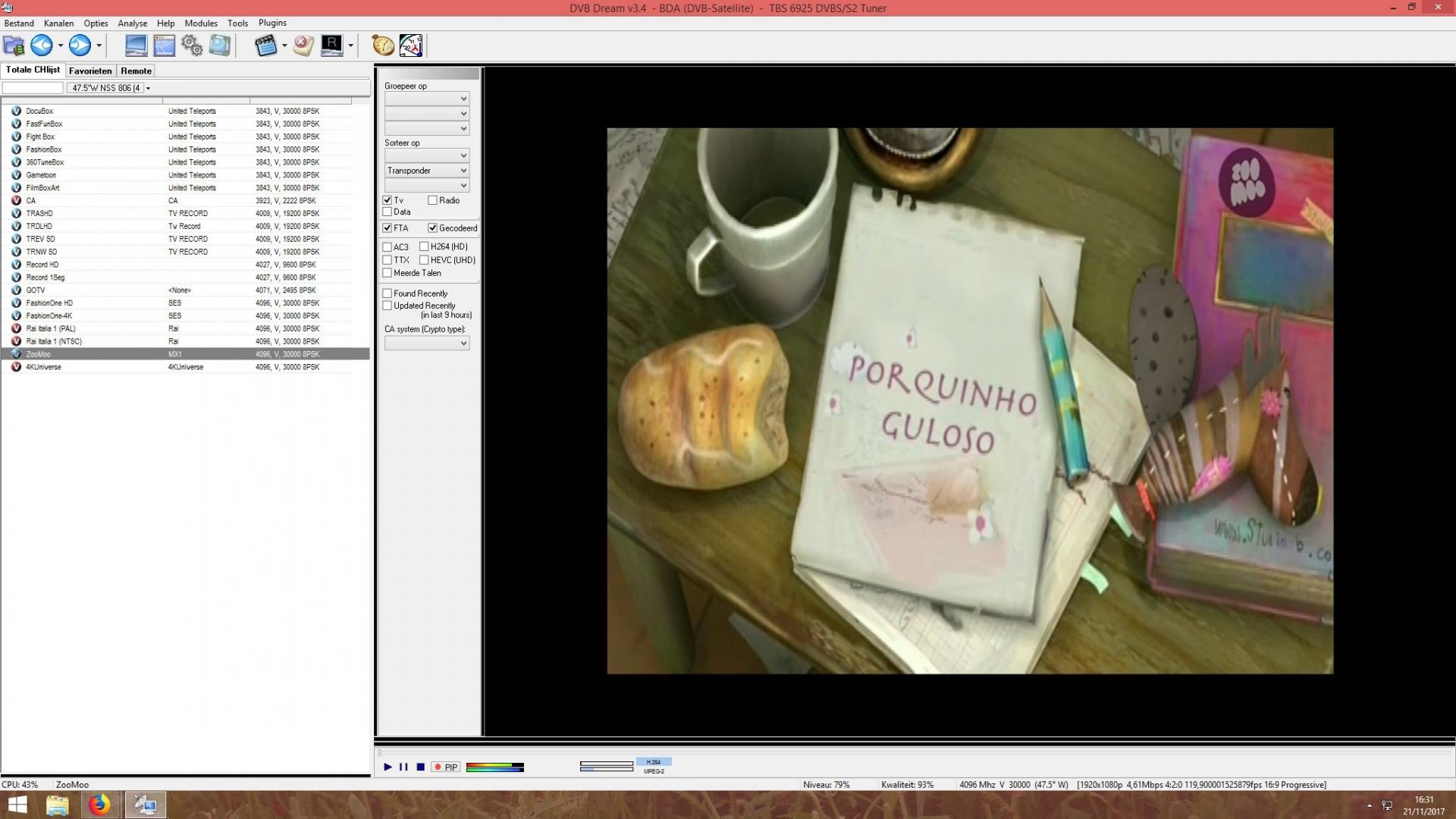Open the EPG clapperboard toolbar icon
The image size is (1456, 819).
(x=267, y=46)
